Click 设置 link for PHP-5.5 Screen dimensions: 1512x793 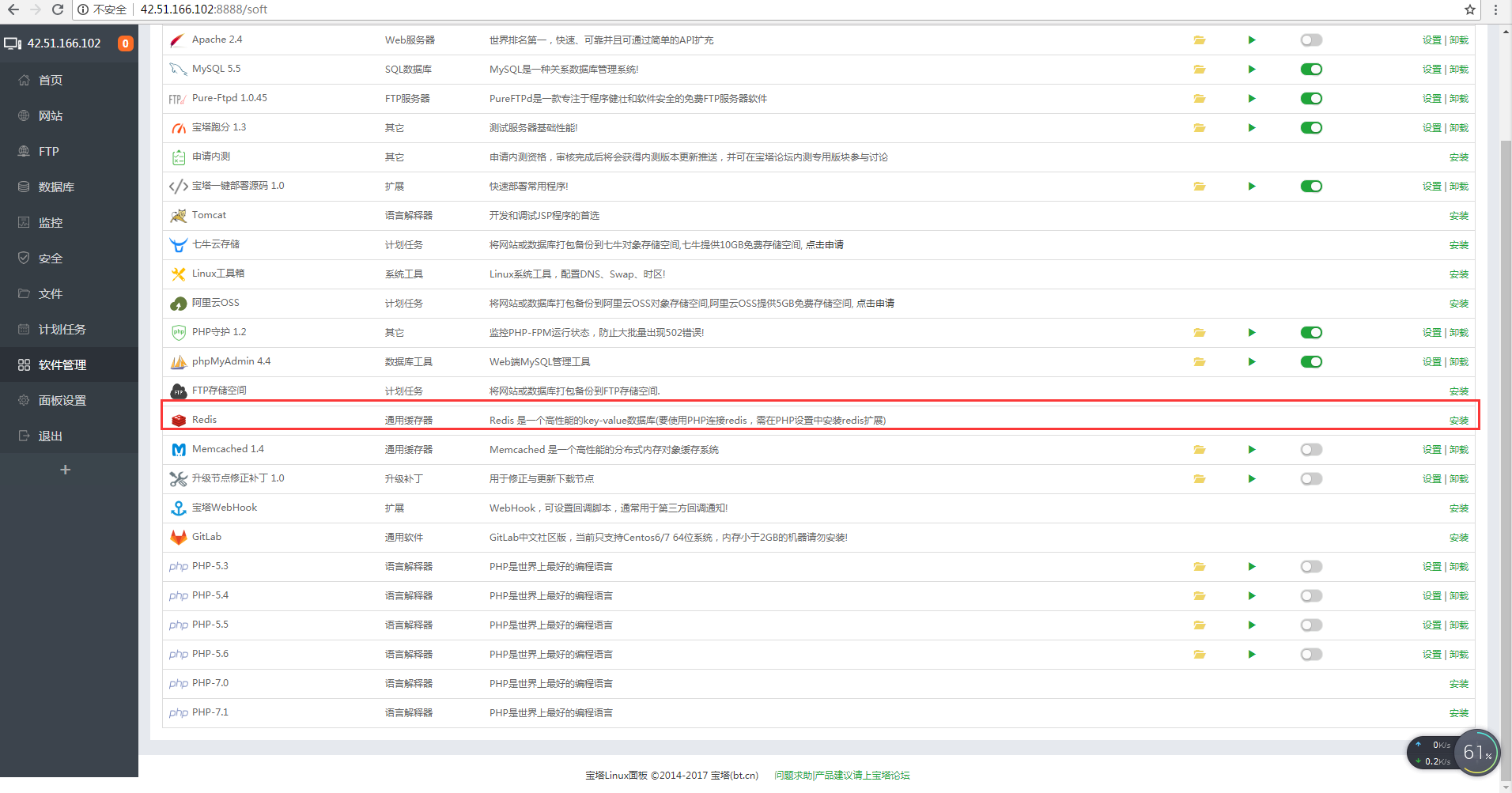(1432, 625)
